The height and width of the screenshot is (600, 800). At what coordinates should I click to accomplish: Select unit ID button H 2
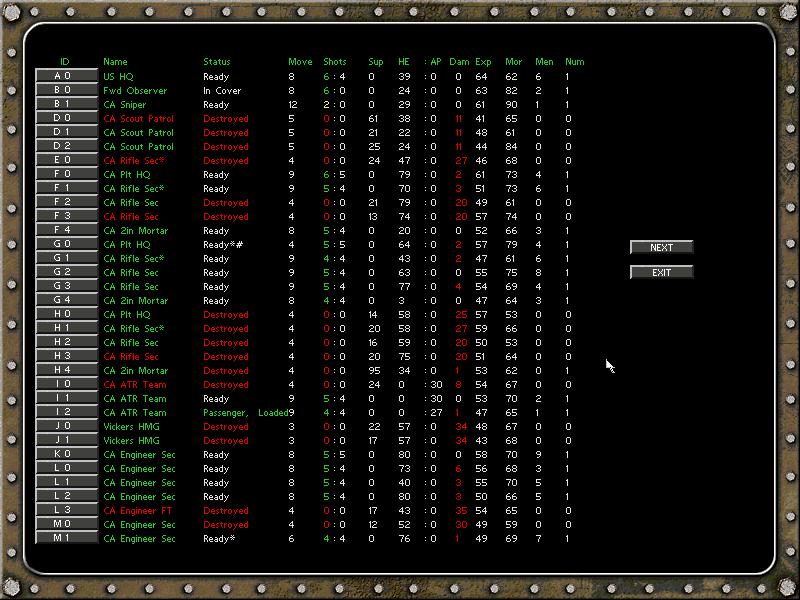(66, 343)
